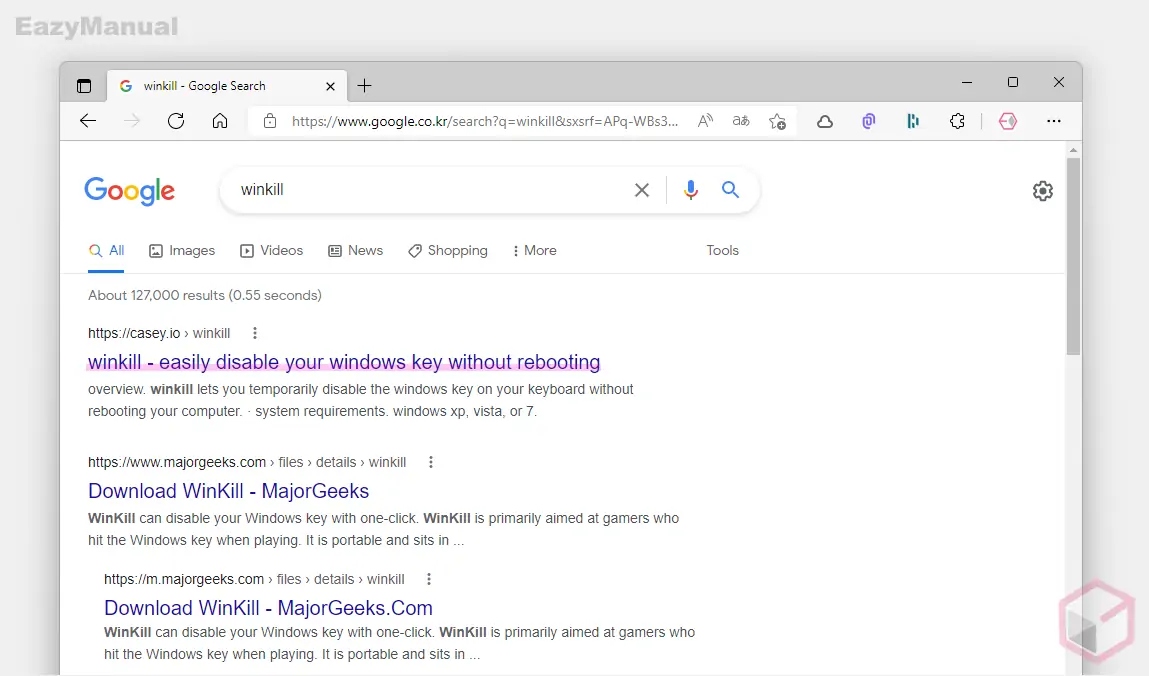
Task: Switch to the Images search tab
Action: [182, 251]
